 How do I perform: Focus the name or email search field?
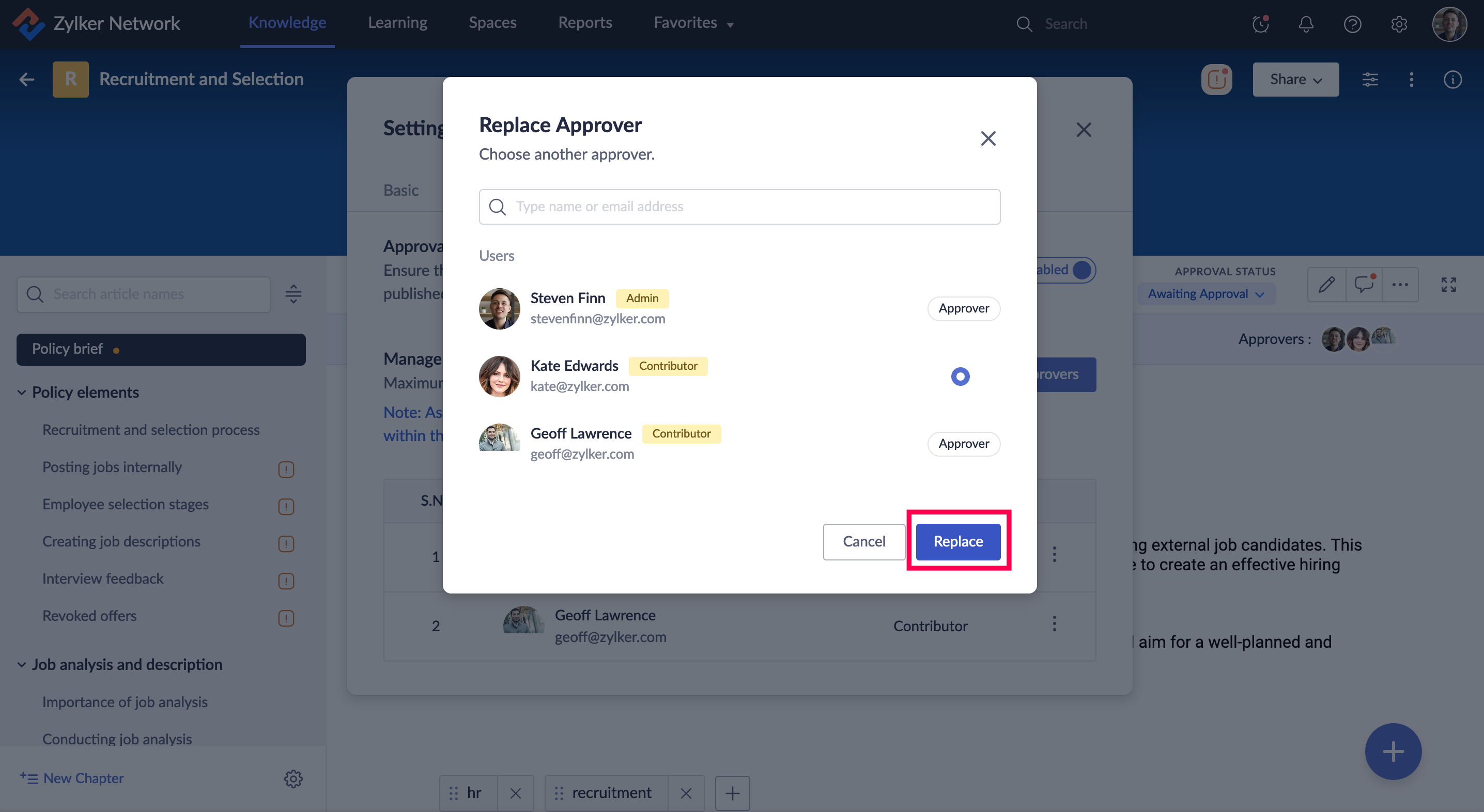tap(740, 206)
